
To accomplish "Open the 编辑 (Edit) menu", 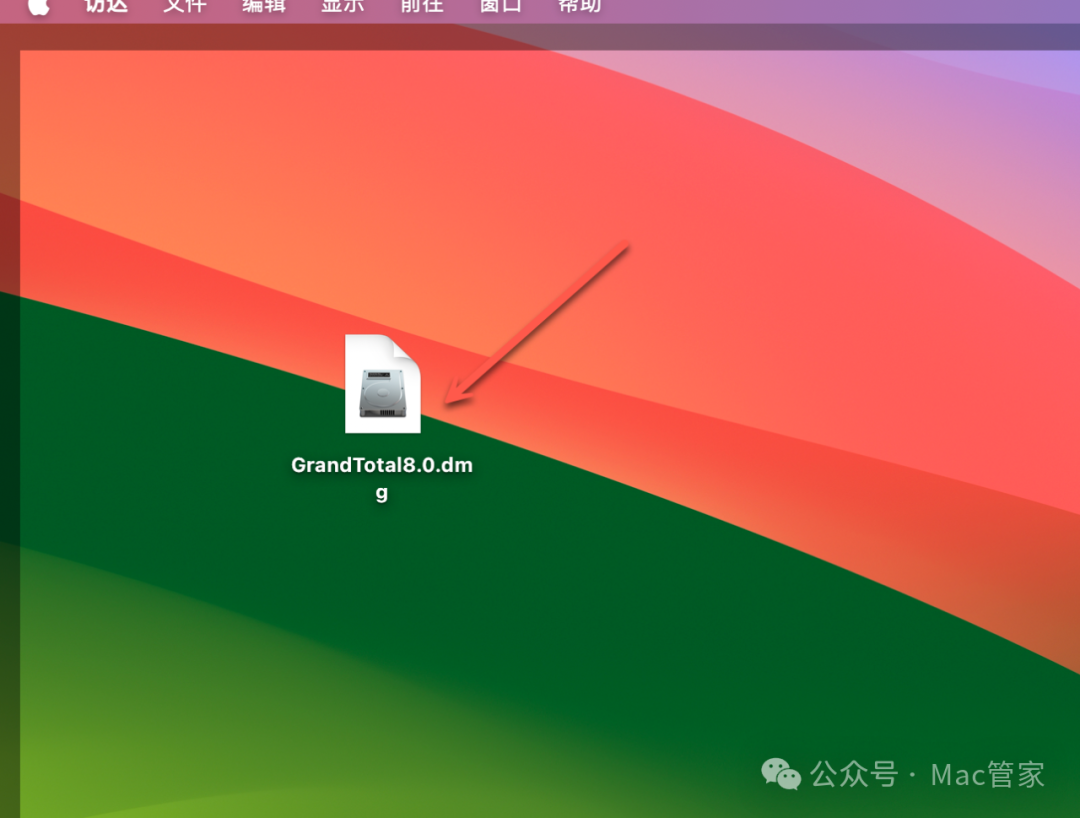I will [264, 6].
